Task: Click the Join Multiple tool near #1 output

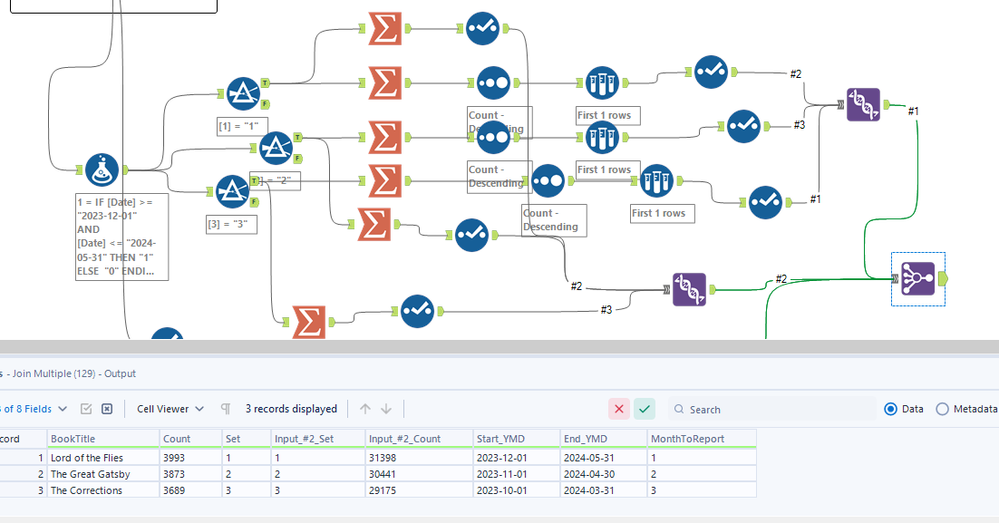Action: coord(863,104)
